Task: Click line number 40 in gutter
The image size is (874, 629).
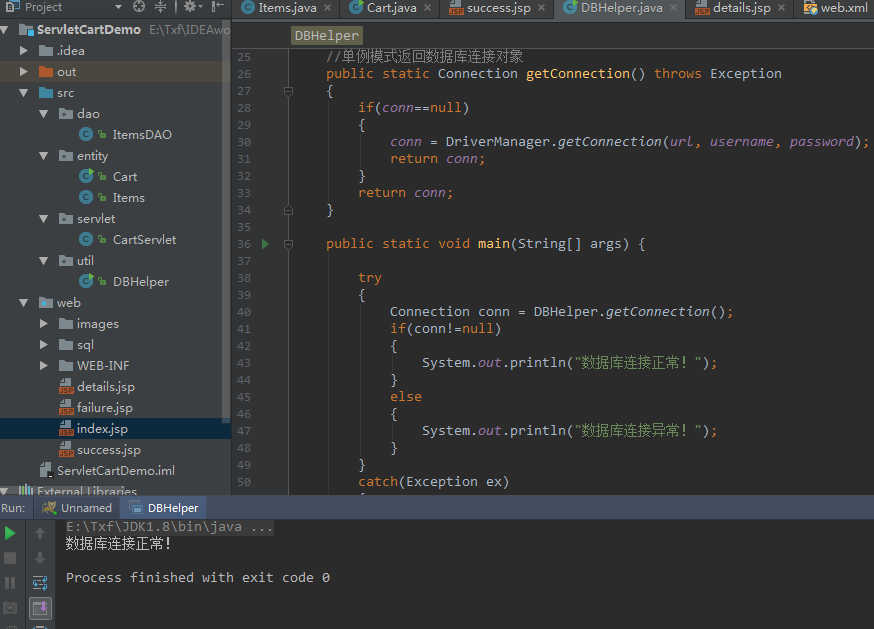Action: [x=244, y=312]
